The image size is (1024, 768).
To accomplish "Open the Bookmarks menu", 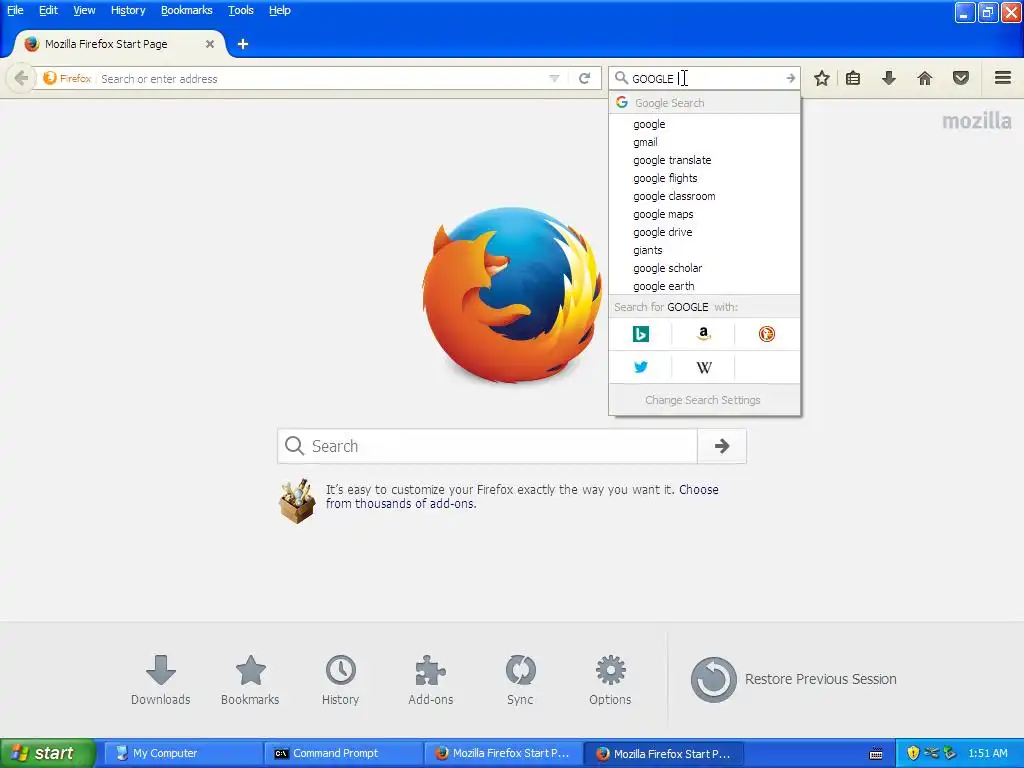I will [x=187, y=10].
